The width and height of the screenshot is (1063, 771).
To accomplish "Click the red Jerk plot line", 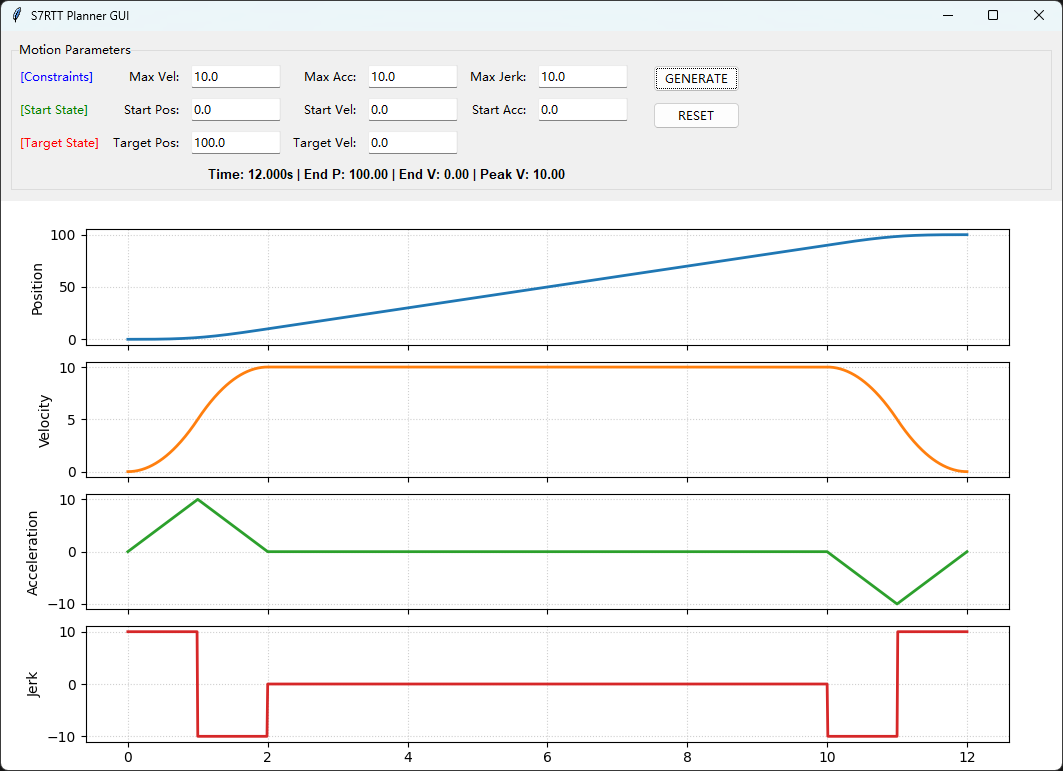I will [x=547, y=684].
